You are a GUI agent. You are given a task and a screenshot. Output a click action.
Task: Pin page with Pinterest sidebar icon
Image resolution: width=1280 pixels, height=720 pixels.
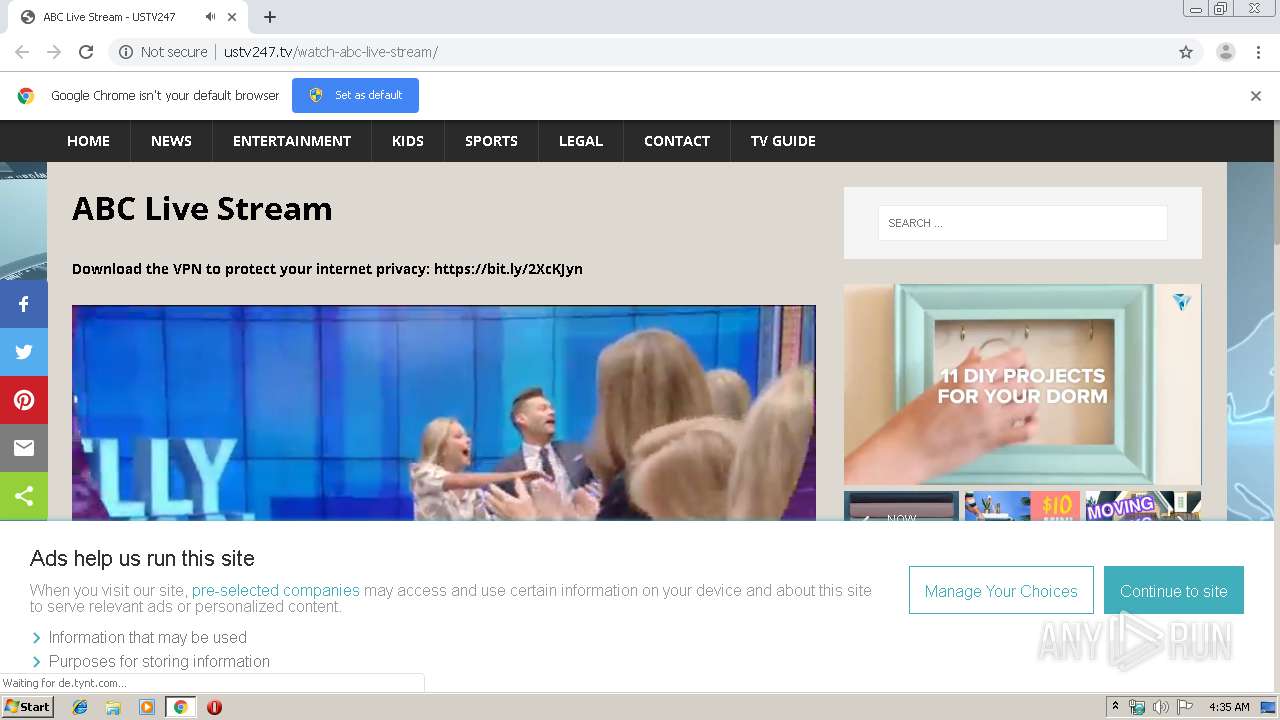pos(24,400)
